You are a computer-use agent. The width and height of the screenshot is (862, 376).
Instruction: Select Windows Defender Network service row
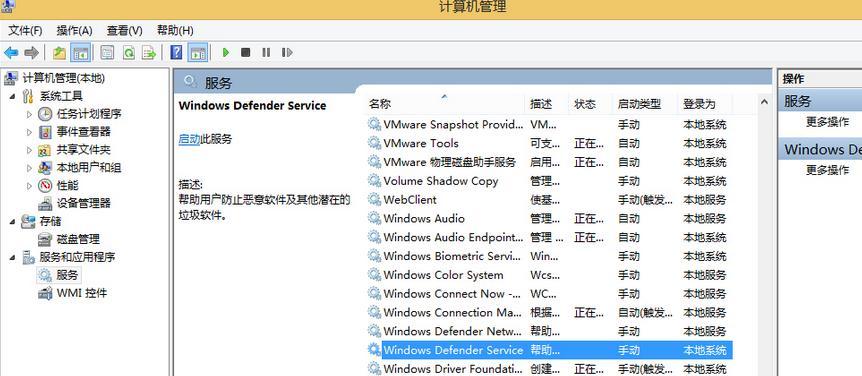549,331
